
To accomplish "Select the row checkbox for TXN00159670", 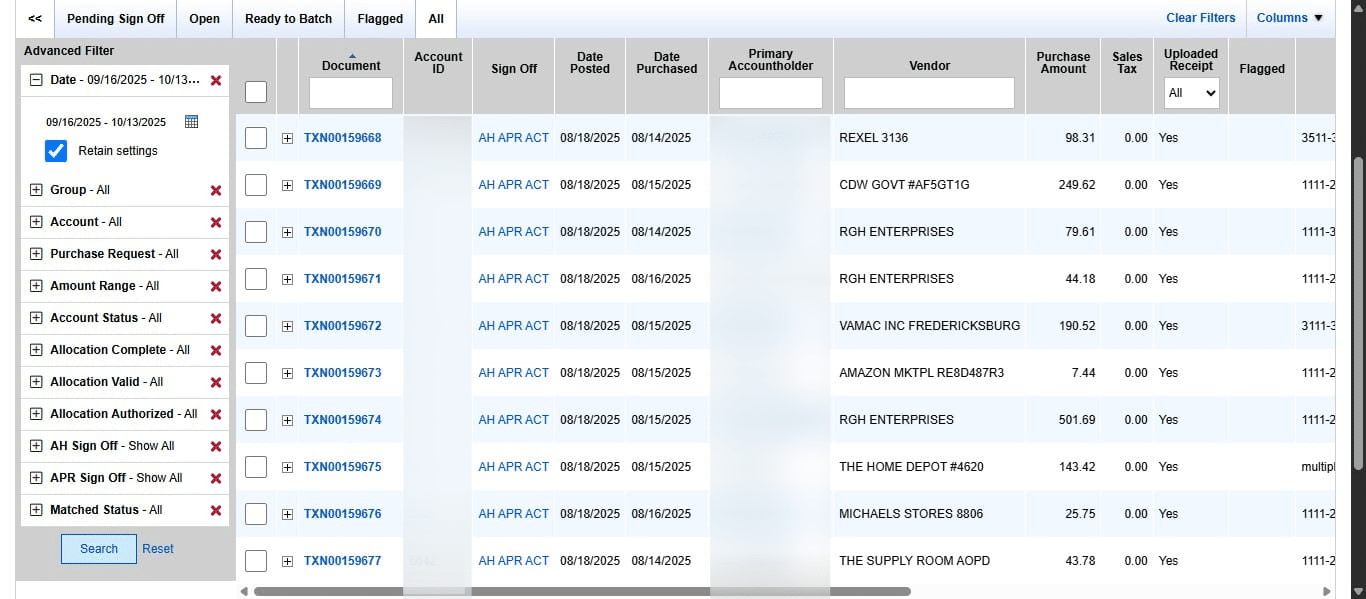I will 256,232.
